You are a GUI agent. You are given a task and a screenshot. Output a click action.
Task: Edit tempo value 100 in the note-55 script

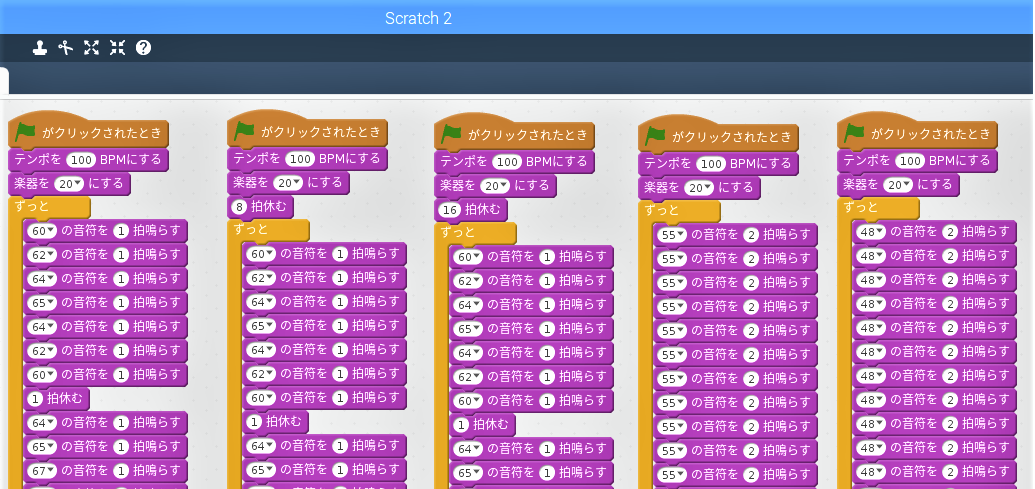[x=711, y=164]
